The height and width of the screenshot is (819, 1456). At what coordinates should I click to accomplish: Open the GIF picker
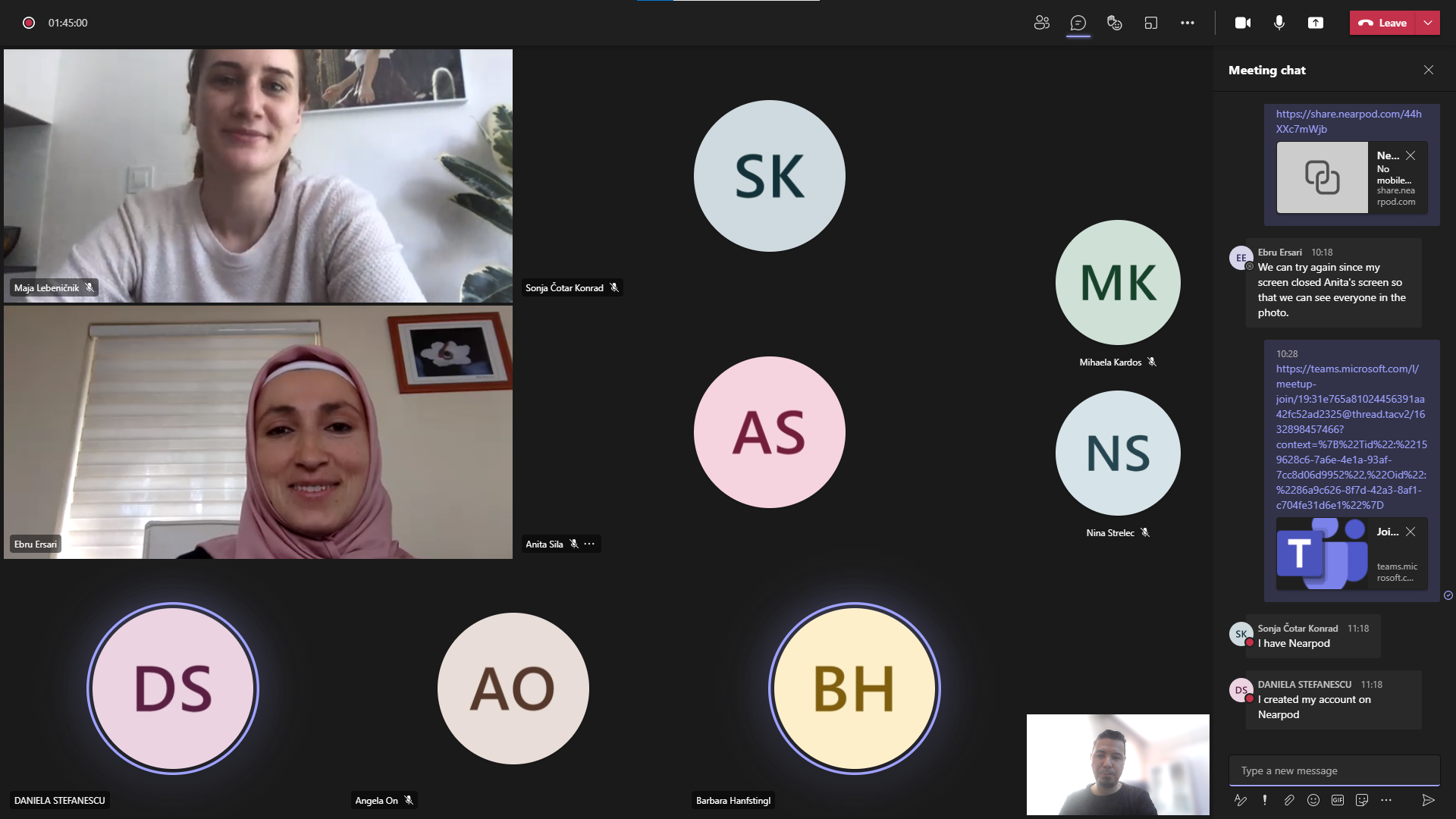pyautogui.click(x=1338, y=800)
